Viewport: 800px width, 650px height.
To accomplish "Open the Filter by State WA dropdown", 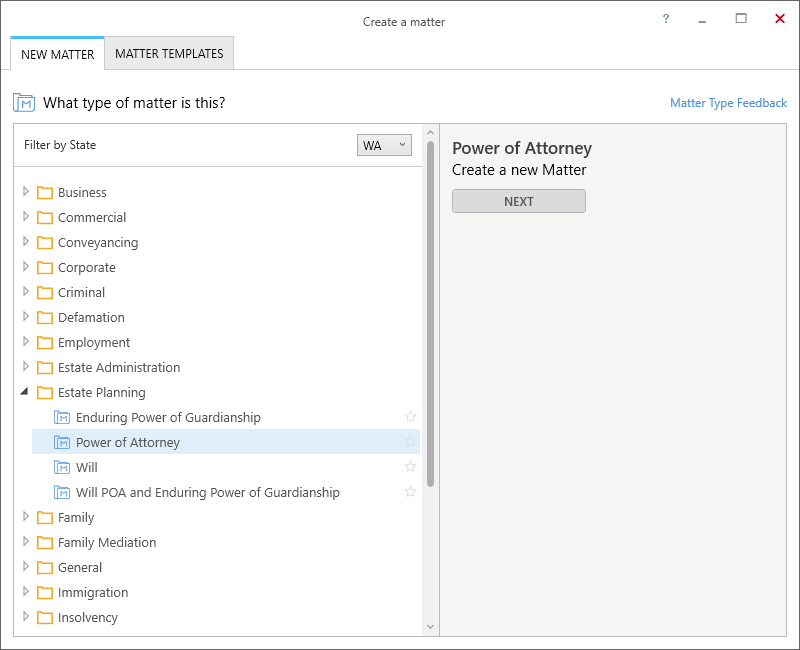I will 384,145.
